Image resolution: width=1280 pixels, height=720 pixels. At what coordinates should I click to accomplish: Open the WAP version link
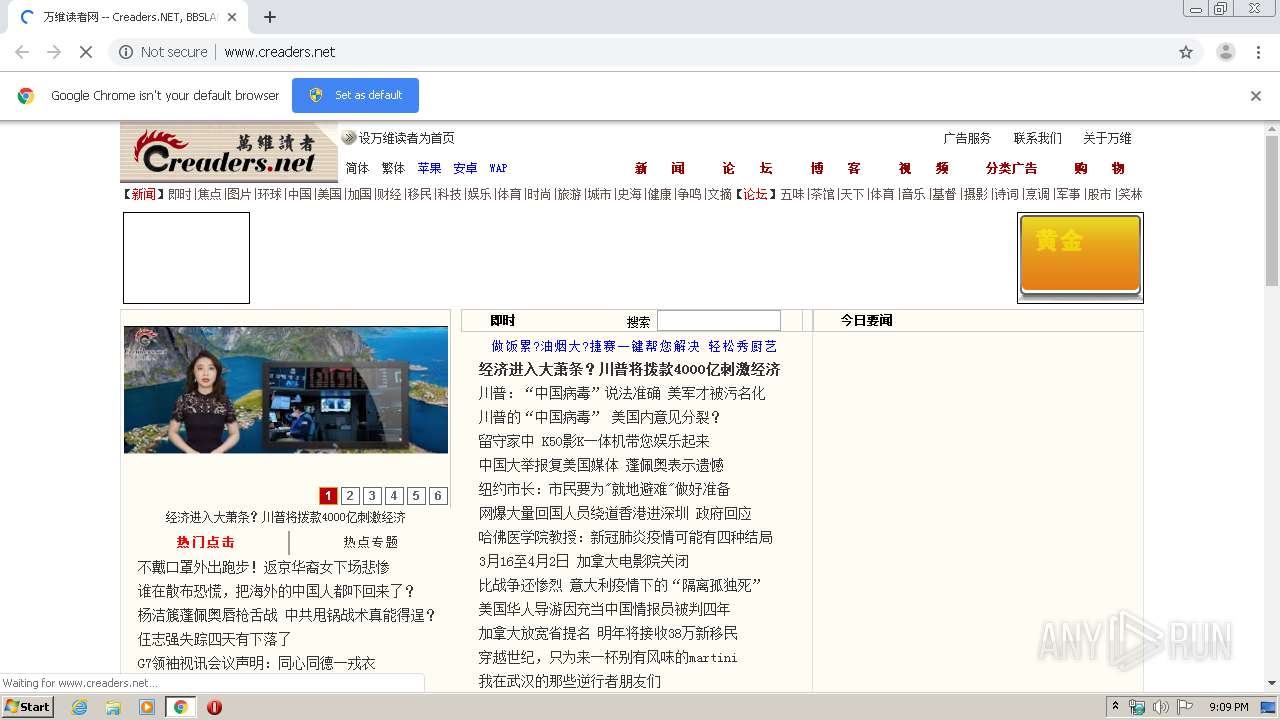tap(498, 168)
